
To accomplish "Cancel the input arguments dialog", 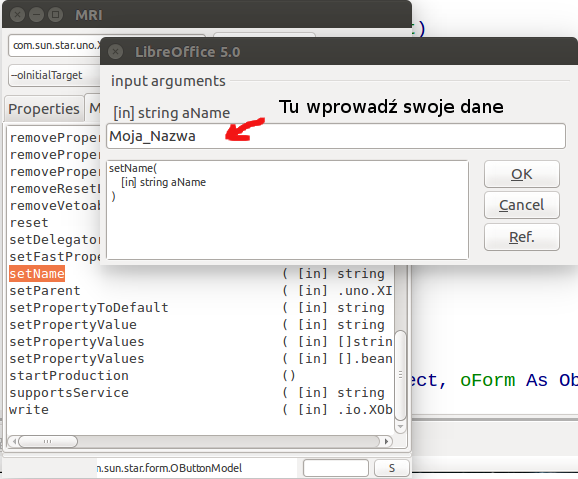I will (x=522, y=205).
